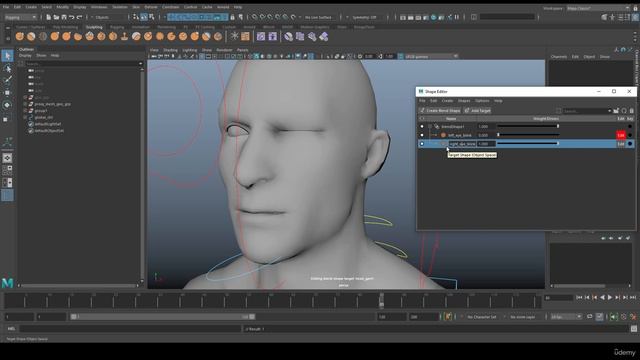Collapse the blendShape1 group in Shape Editor
Screen dimensions: 640x360
430,127
